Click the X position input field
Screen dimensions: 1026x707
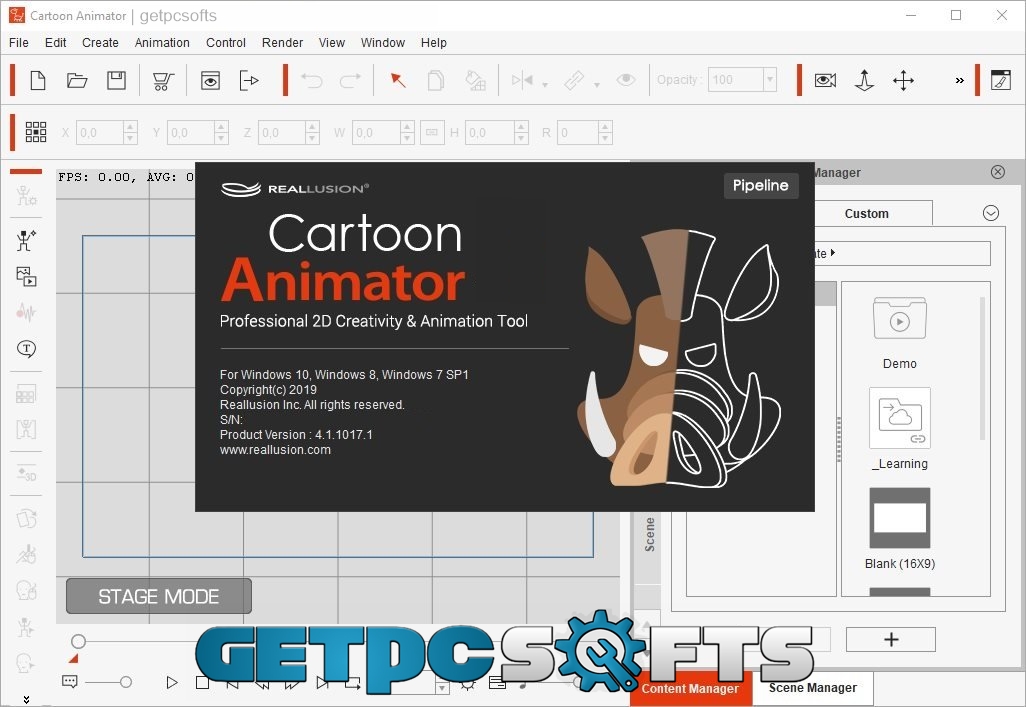(x=99, y=132)
